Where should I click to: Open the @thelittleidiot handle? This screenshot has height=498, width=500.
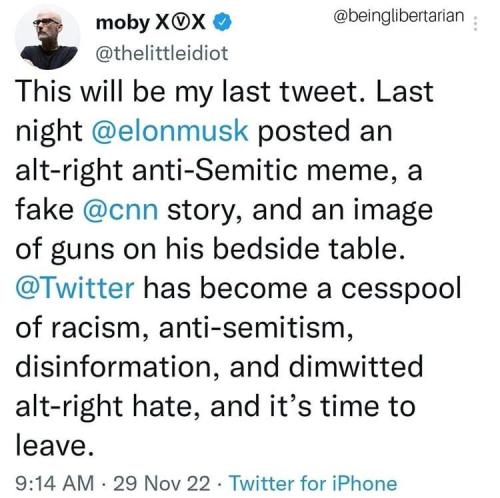[x=162, y=53]
